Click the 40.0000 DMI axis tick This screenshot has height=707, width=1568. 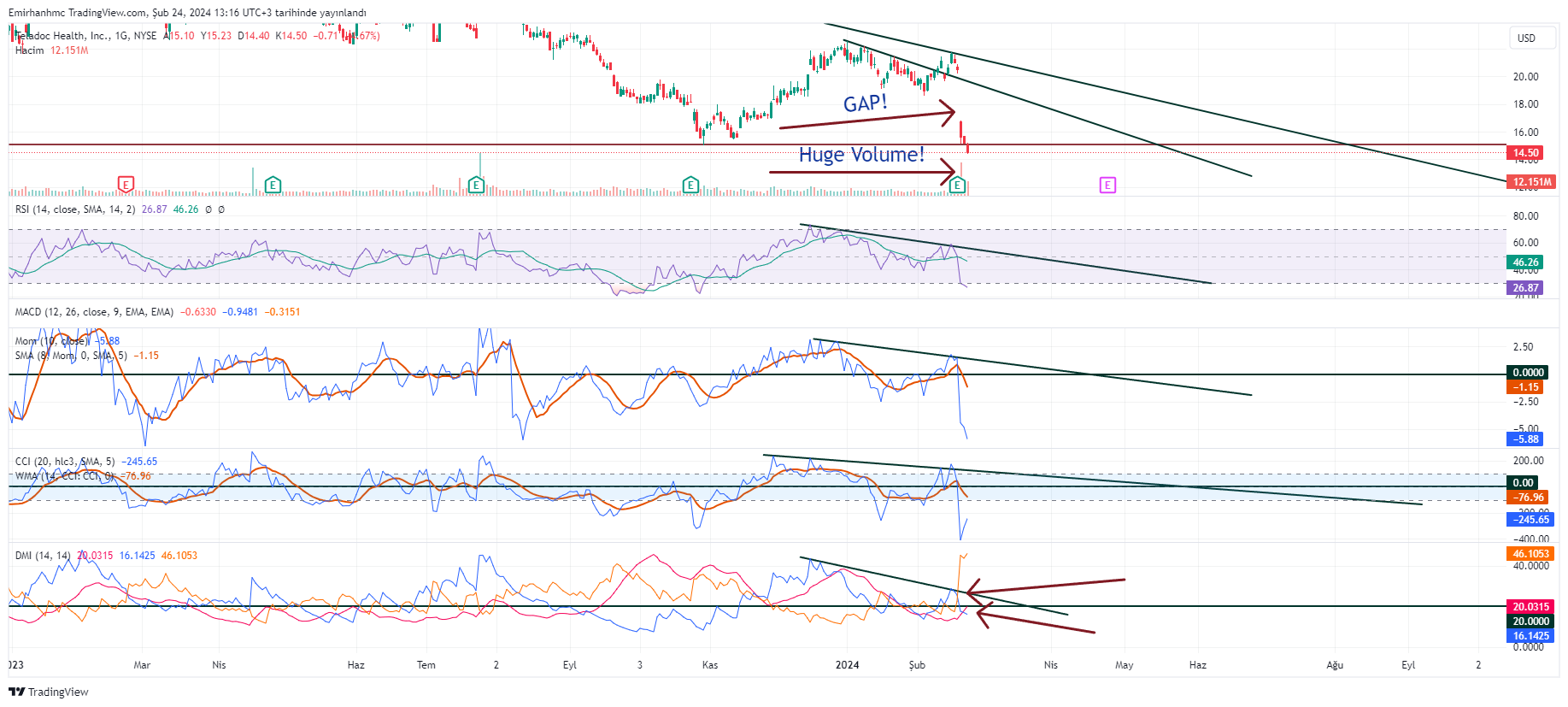pos(1530,566)
